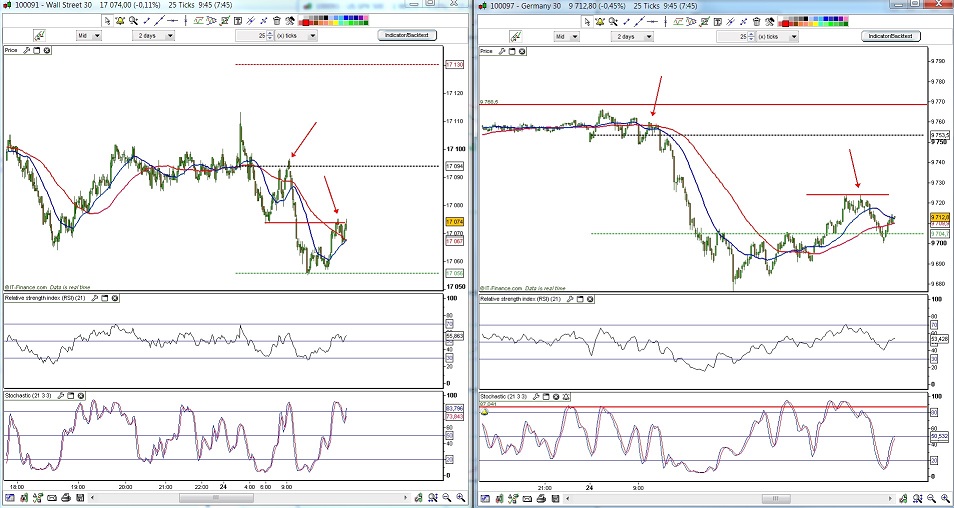Viewport: 954px width, 508px height.
Task: Pick the diagonal trend line tool in Germany 30 toolbar
Action: [639, 21]
